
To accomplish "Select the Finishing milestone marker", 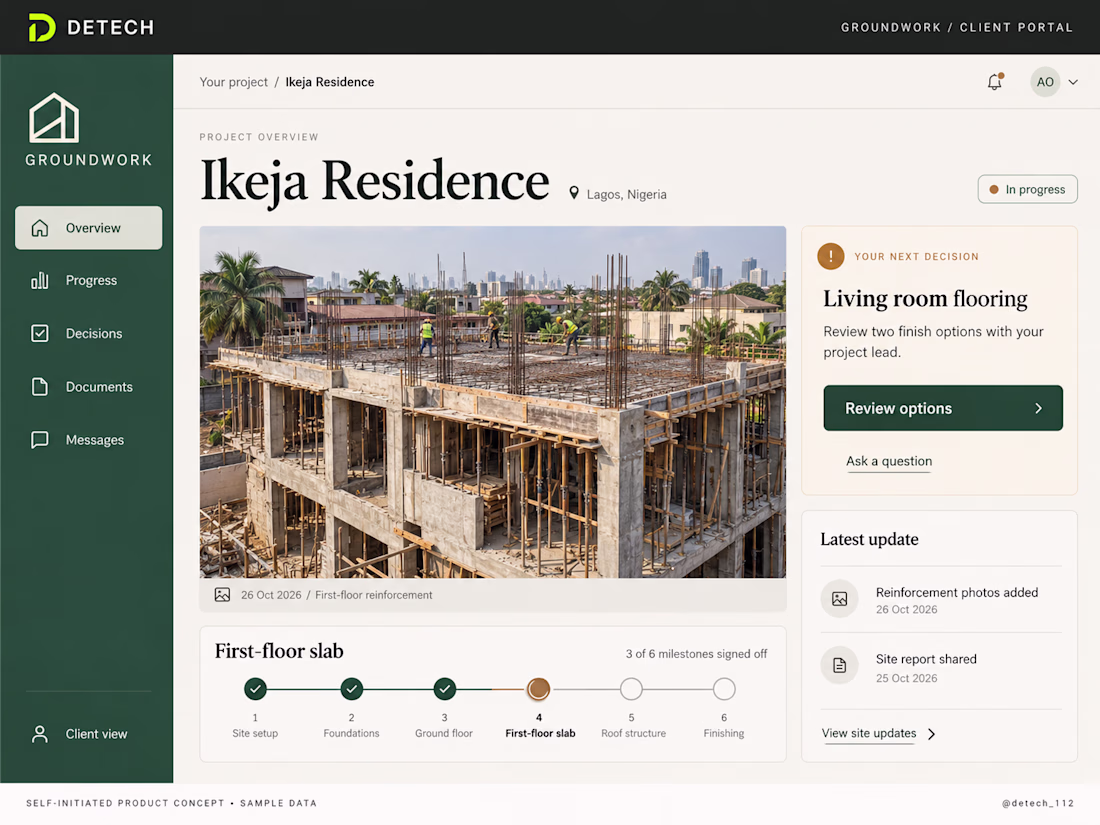I will [724, 689].
